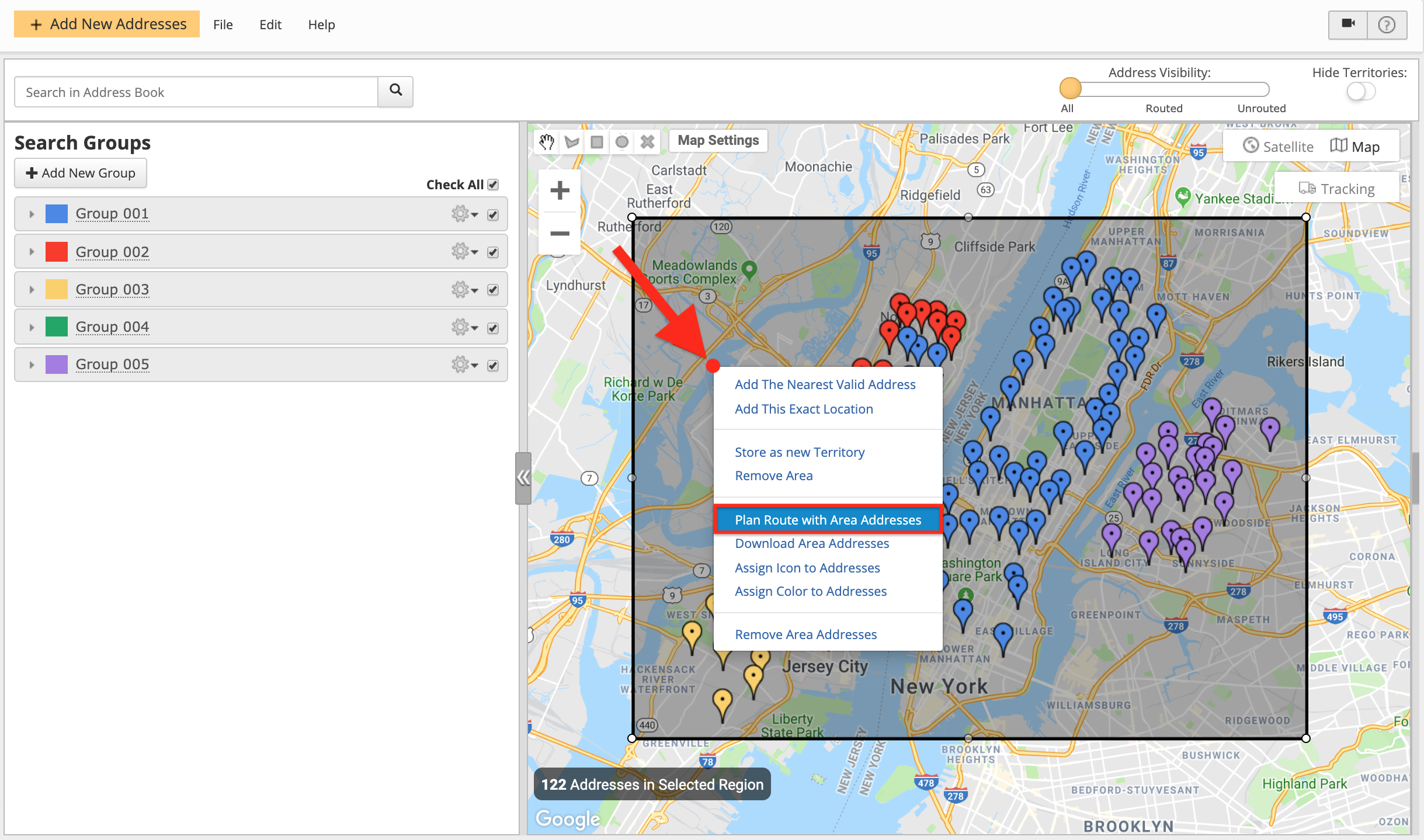Collapse the left panel with double chevron
The height and width of the screenshot is (840, 1424).
pos(523,478)
